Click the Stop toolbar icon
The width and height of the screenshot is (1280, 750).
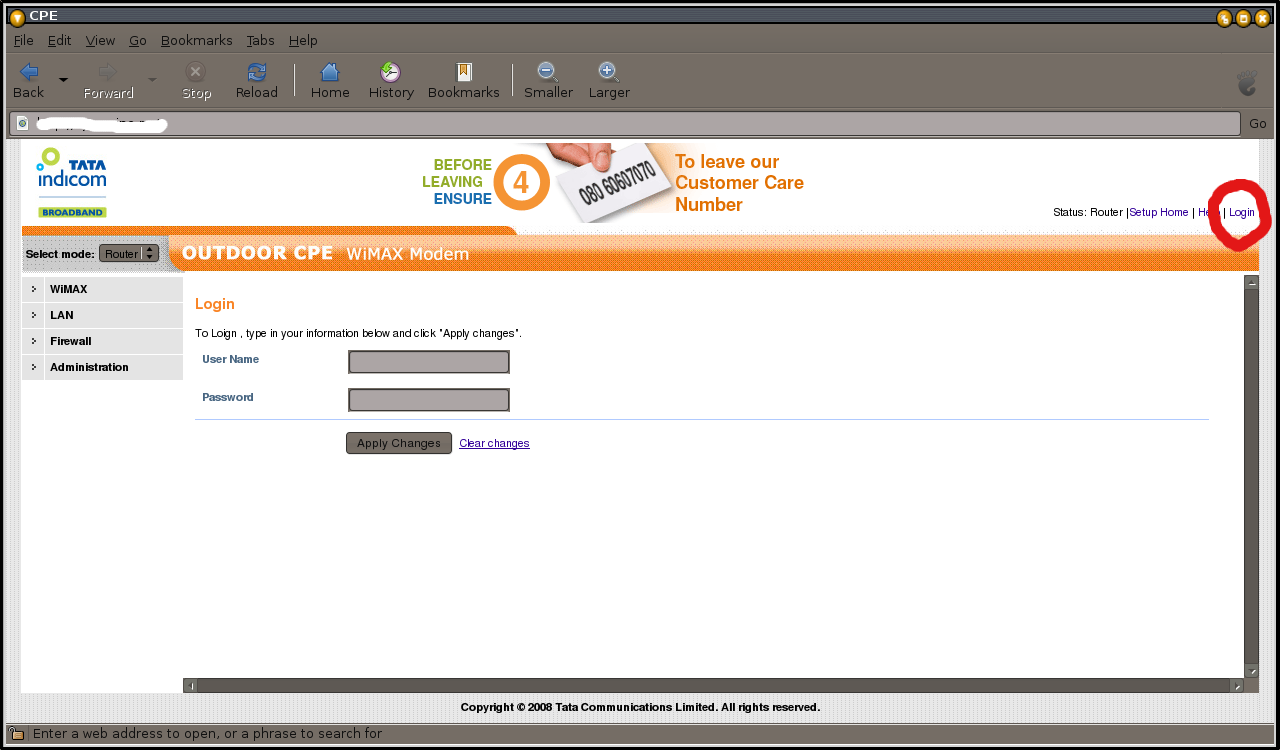[196, 72]
